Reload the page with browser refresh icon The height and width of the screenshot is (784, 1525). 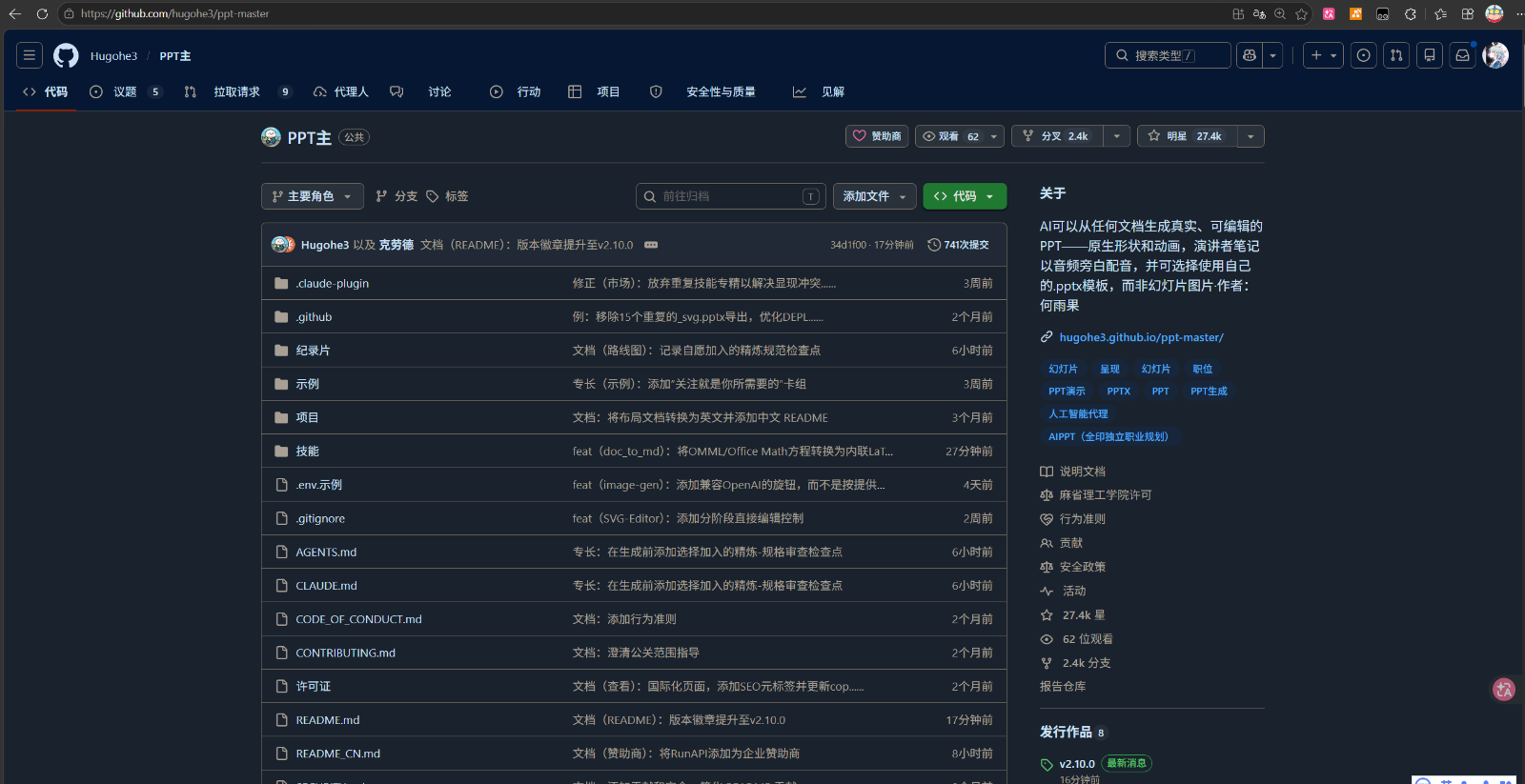click(42, 13)
